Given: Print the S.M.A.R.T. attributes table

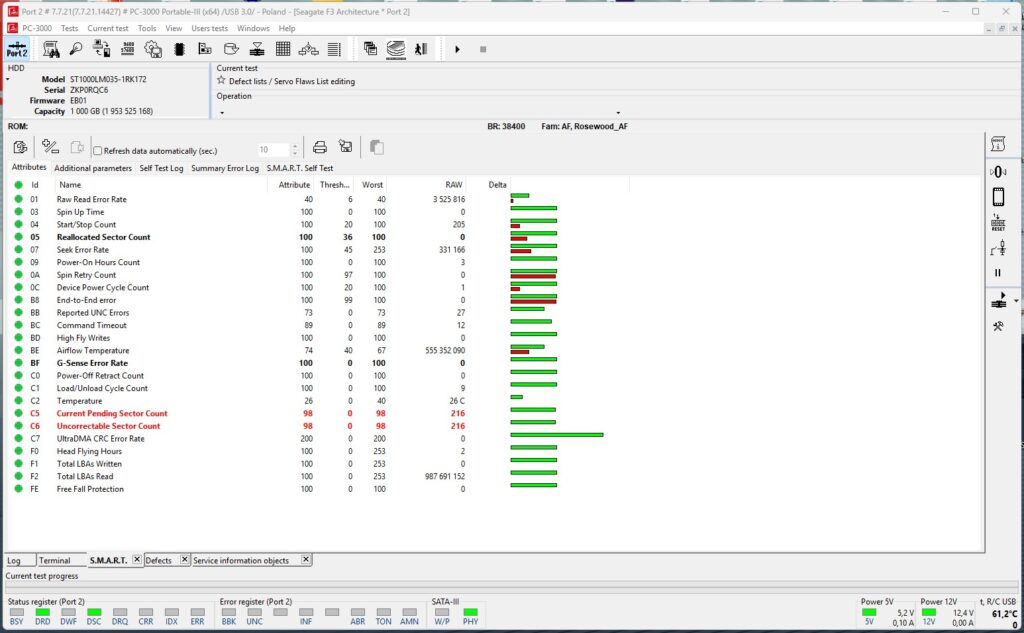Looking at the screenshot, I should coord(320,148).
